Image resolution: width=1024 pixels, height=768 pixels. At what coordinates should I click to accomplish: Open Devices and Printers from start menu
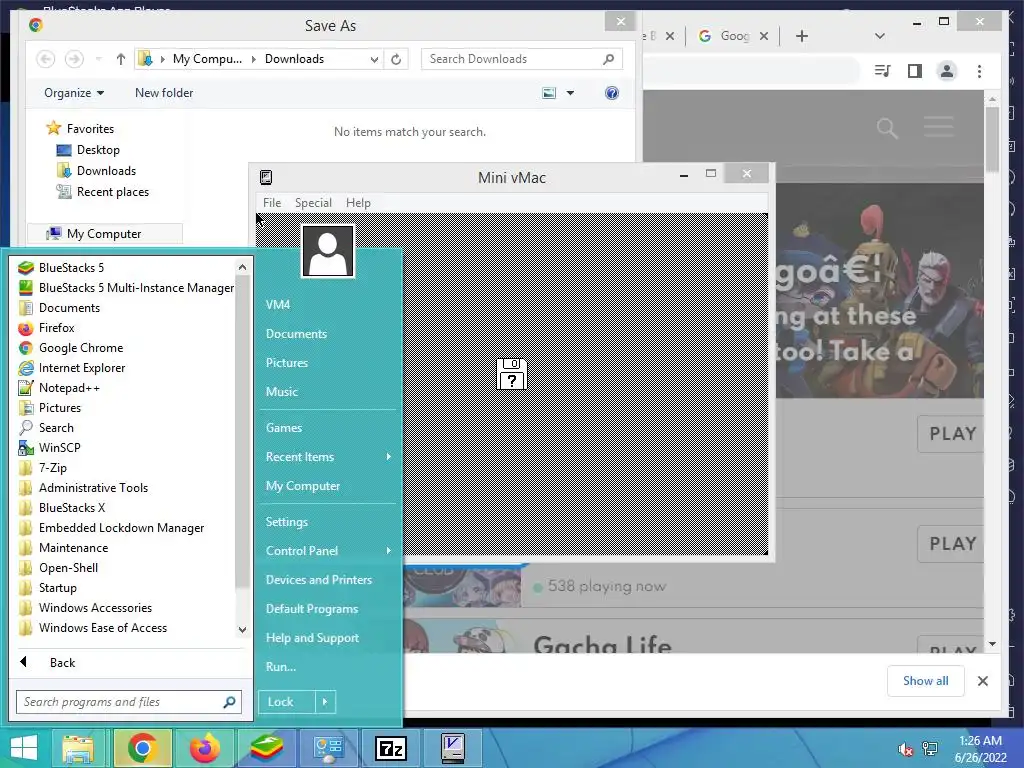coord(319,580)
